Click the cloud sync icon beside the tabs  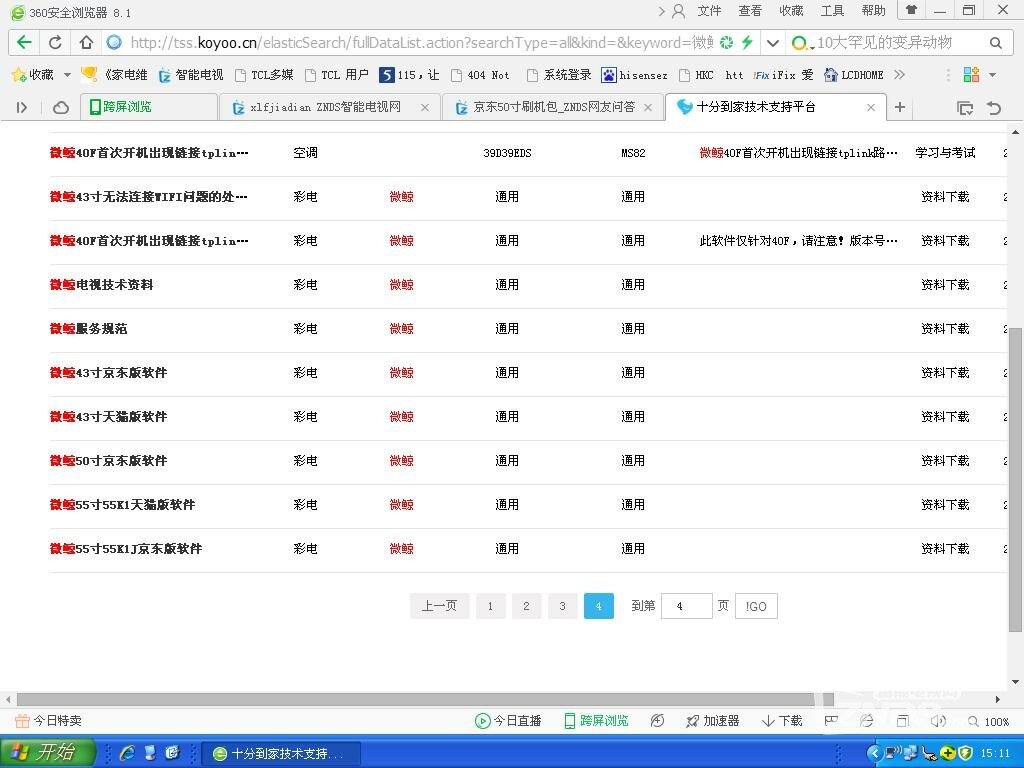61,107
